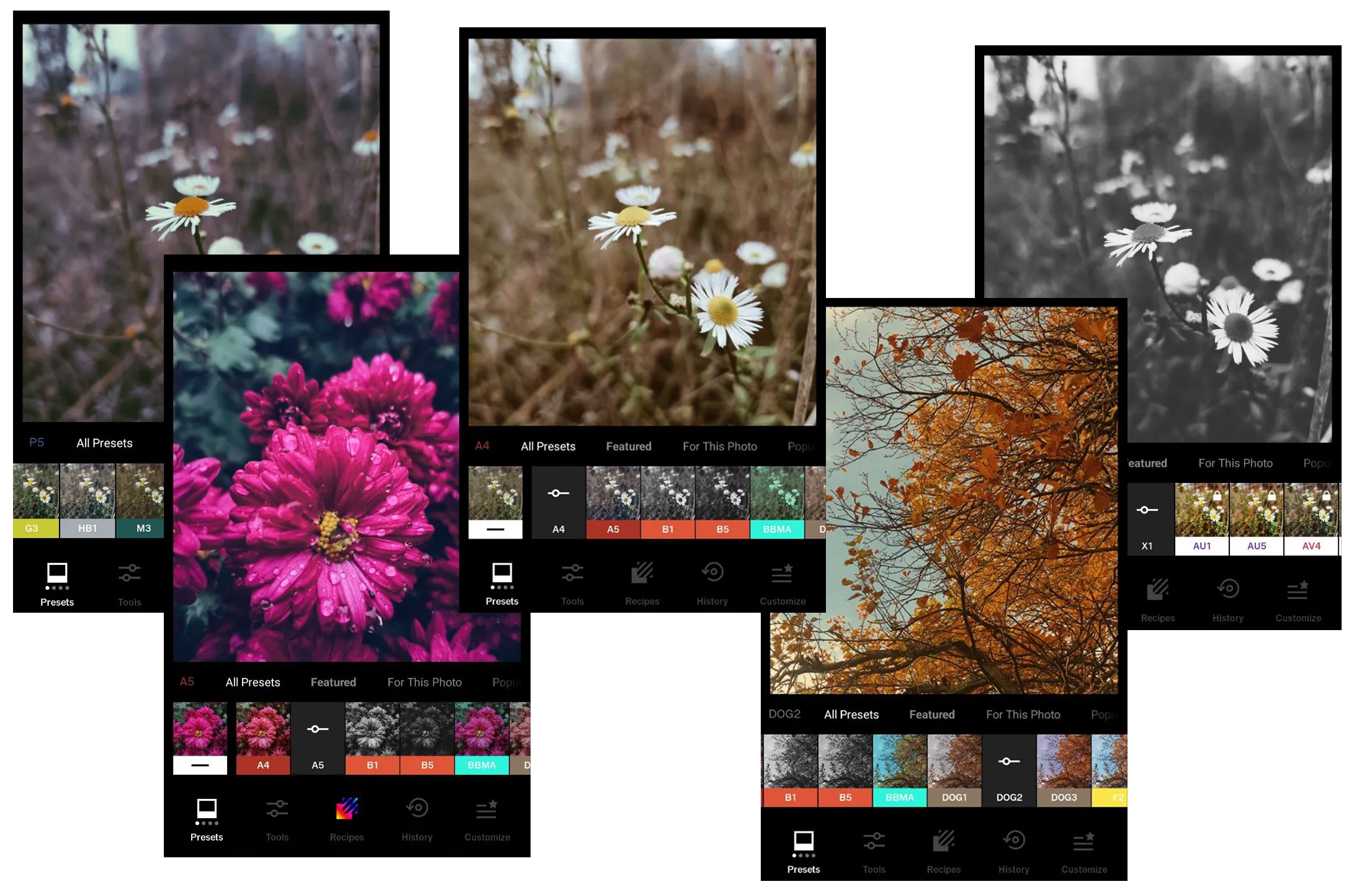Open Tools in the leftmost P5 screen
1372x884 pixels.
click(129, 574)
